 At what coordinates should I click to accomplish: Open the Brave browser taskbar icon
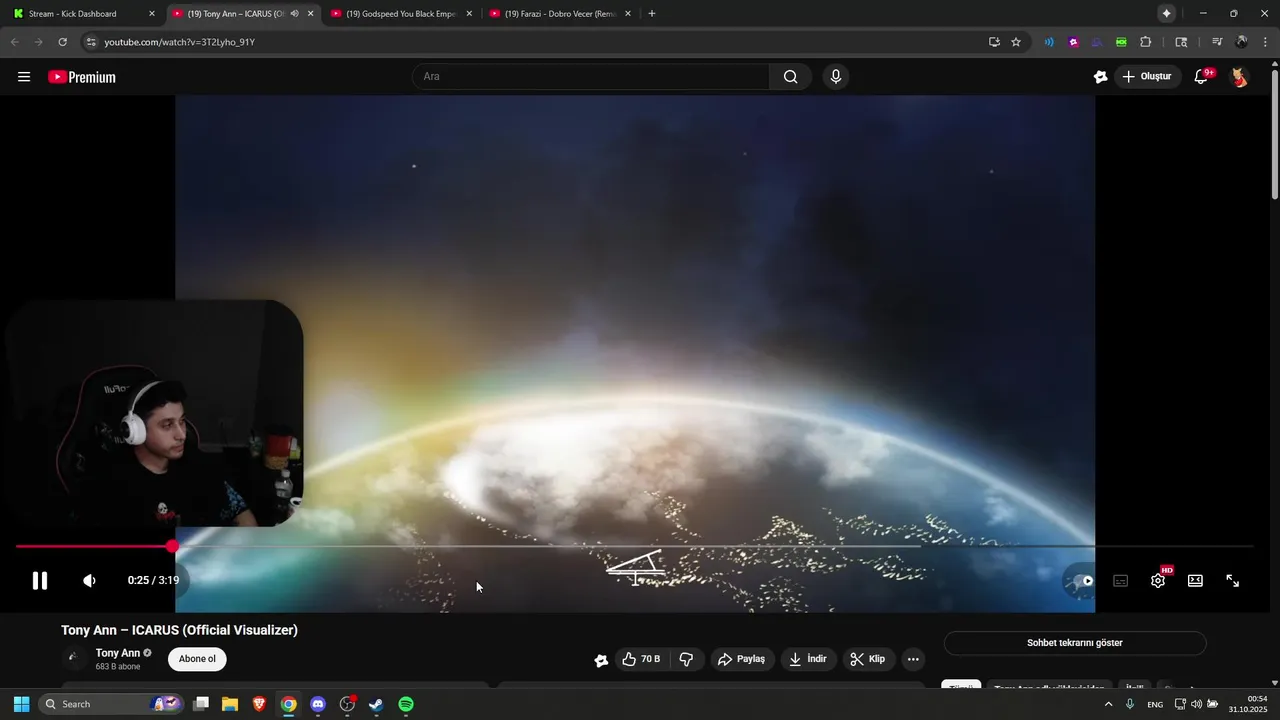[259, 704]
